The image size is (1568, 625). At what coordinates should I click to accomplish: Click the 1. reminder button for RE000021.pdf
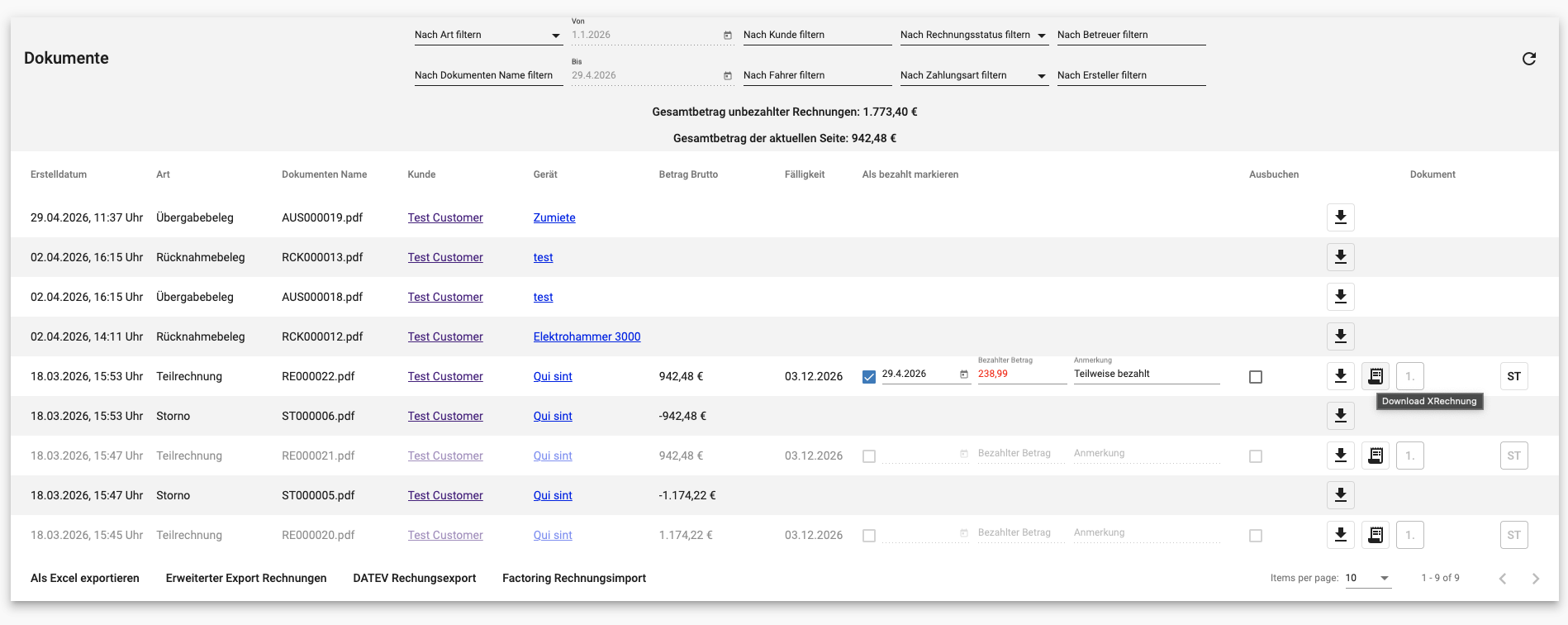tap(1410, 456)
